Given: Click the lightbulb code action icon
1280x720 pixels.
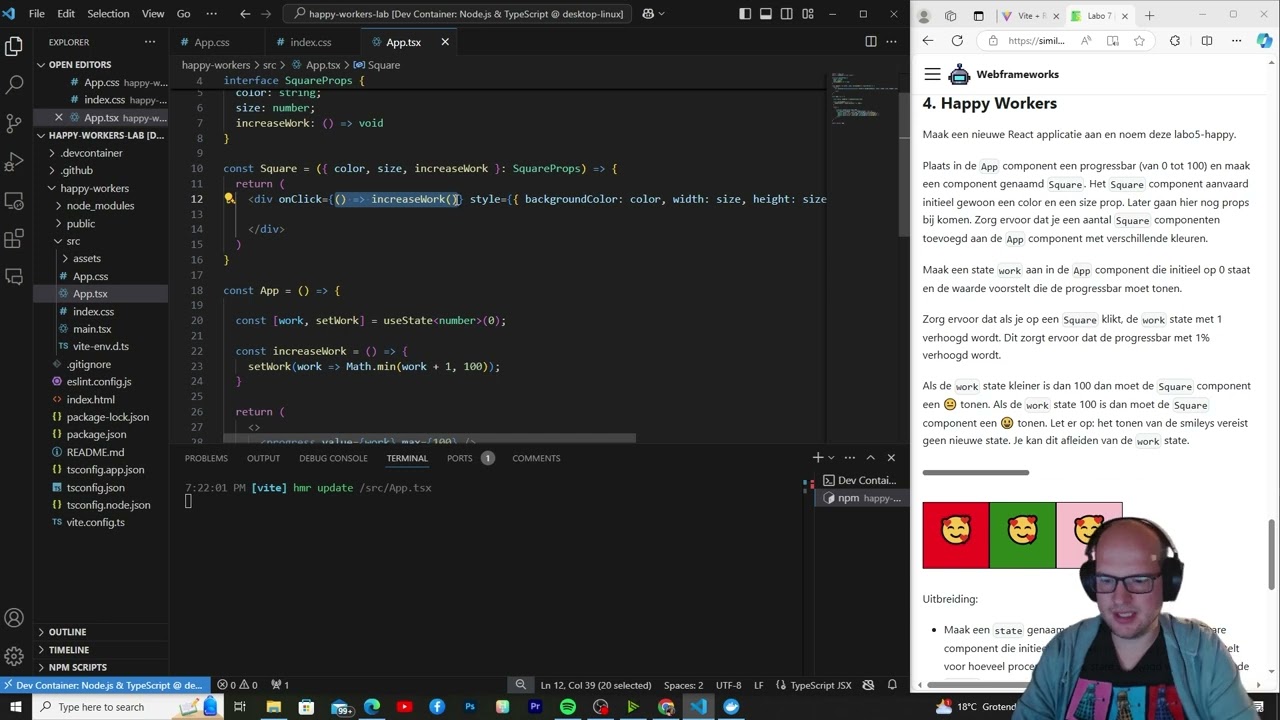Looking at the screenshot, I should point(229,198).
